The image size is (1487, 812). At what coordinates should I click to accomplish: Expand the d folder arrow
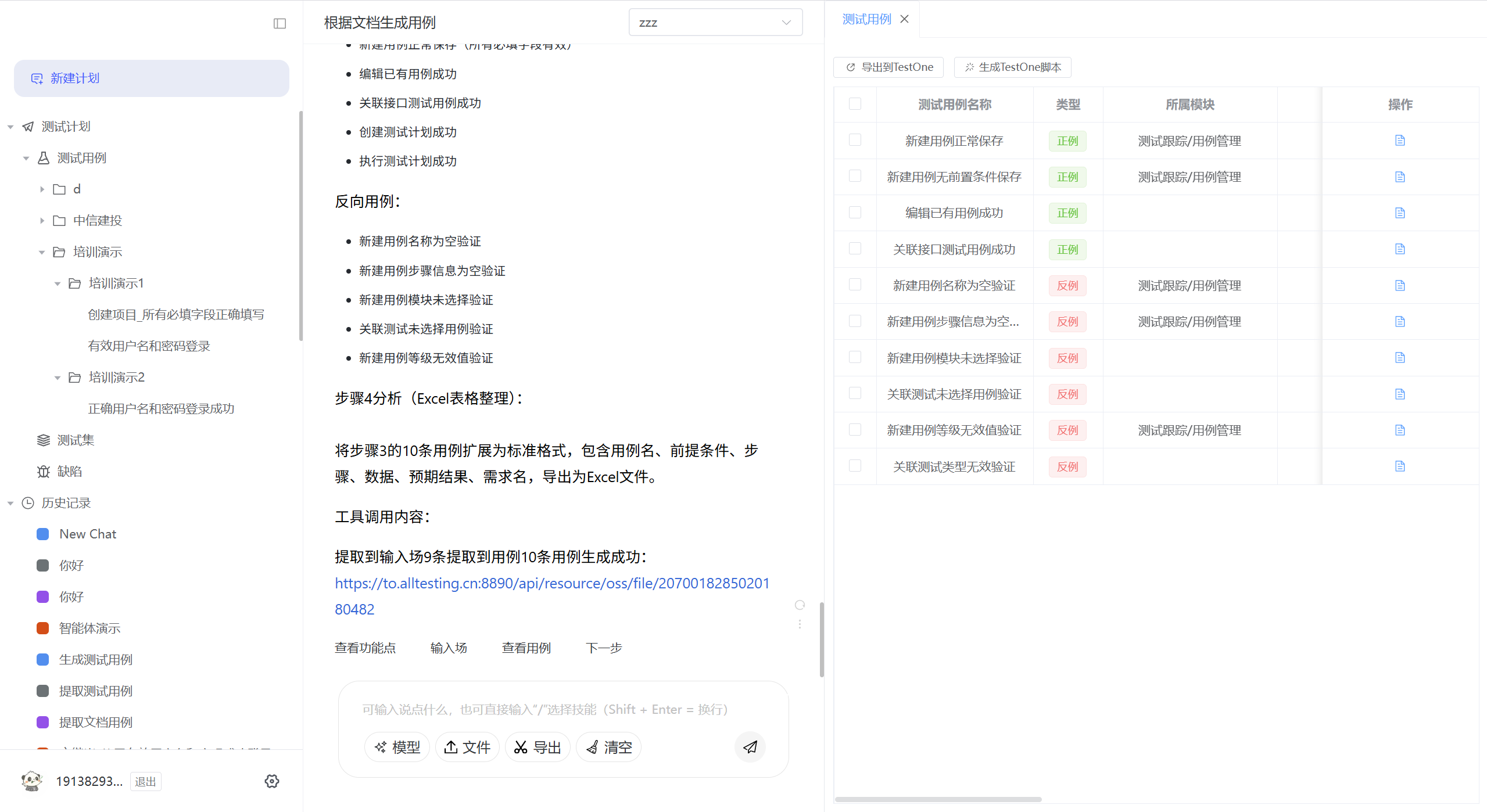[x=42, y=189]
